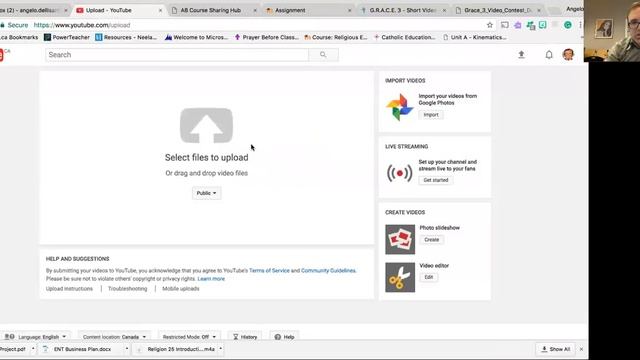This screenshot has height=360, width=640.
Task: Click the green Grammarly extension icon
Action: [x=568, y=25]
